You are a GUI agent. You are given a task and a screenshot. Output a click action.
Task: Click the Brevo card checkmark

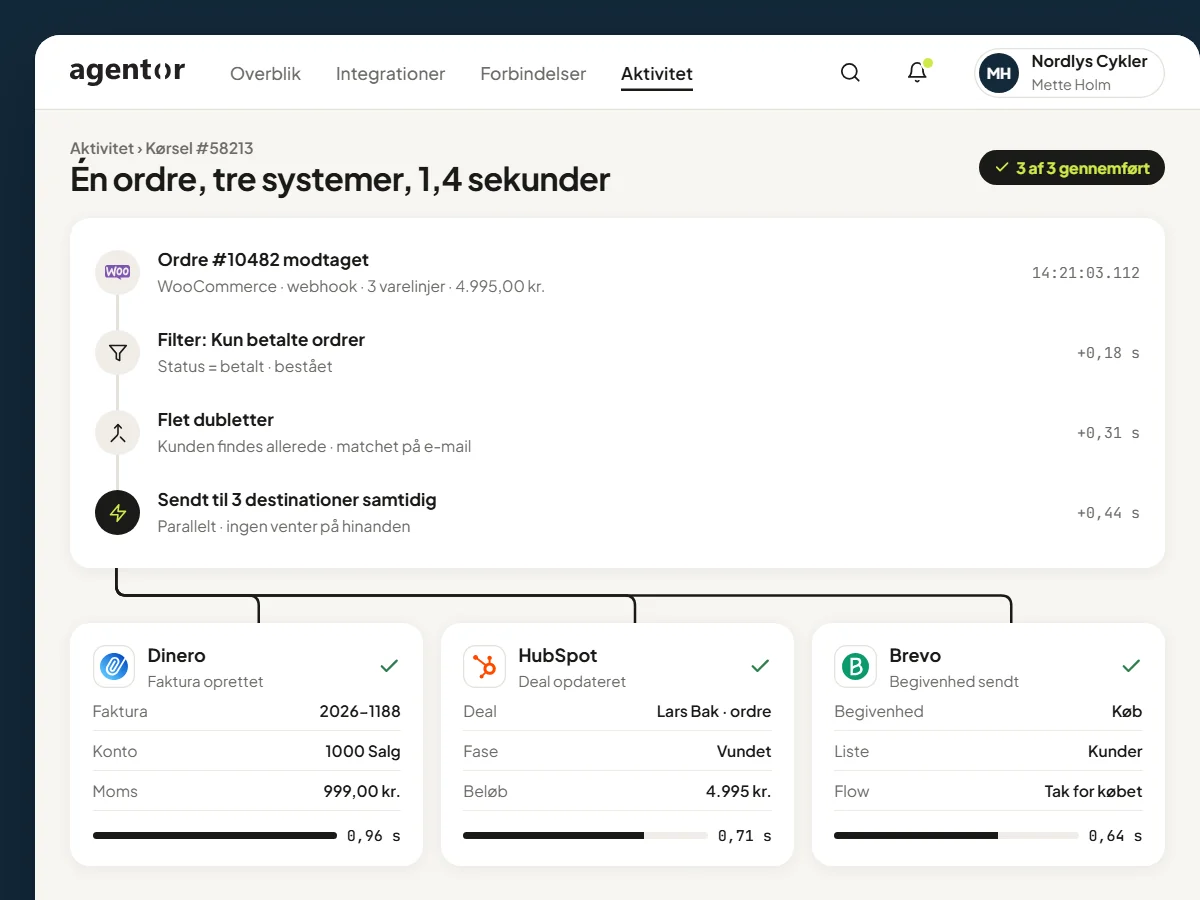coord(1131,665)
